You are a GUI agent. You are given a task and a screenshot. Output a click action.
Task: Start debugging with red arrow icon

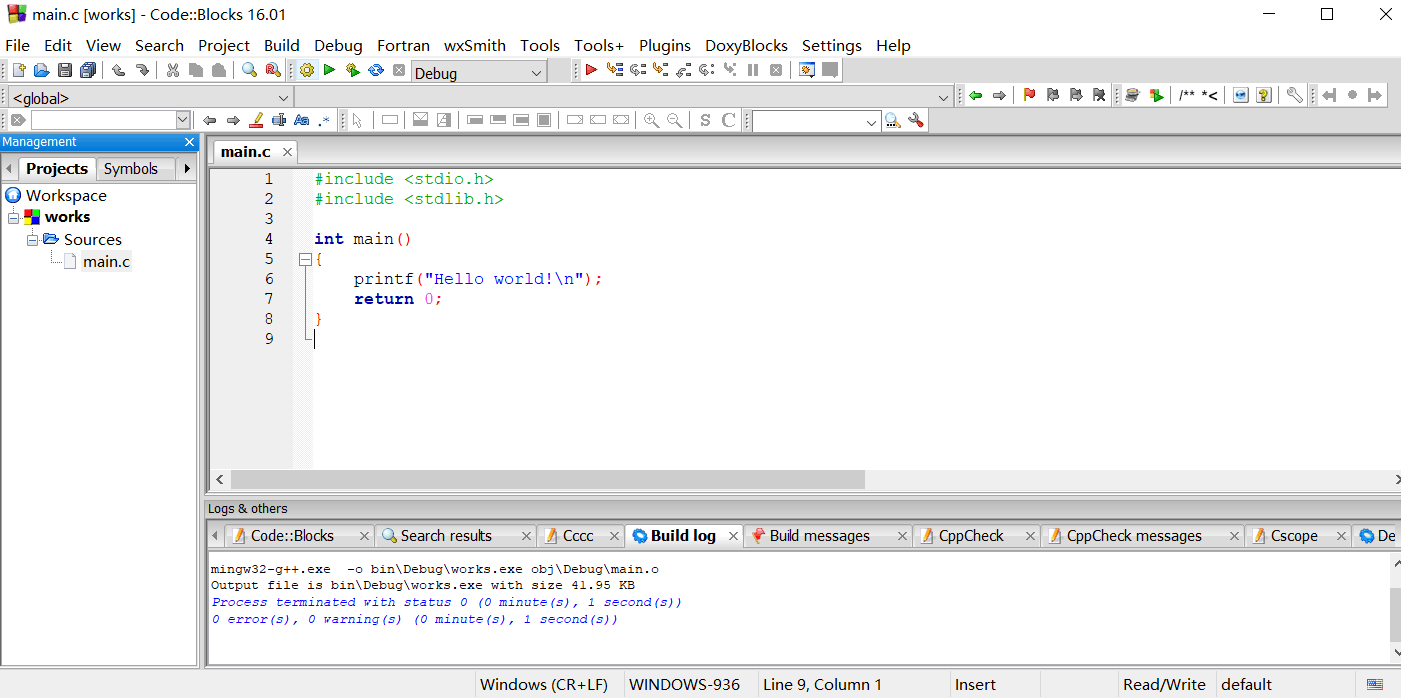point(591,70)
